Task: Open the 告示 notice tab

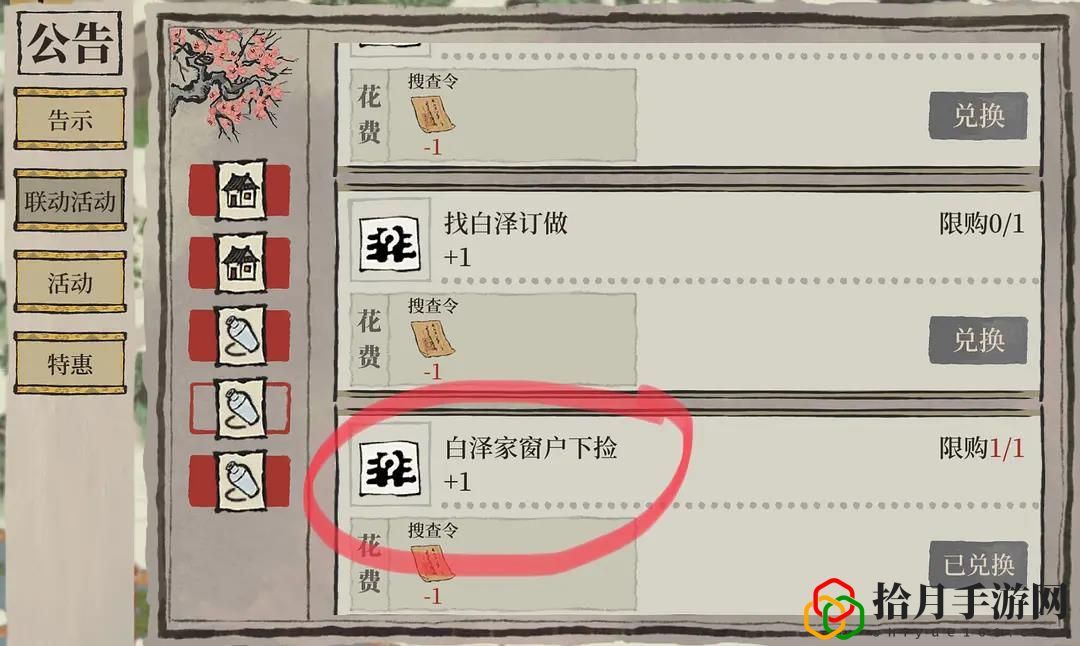Action: 70,119
